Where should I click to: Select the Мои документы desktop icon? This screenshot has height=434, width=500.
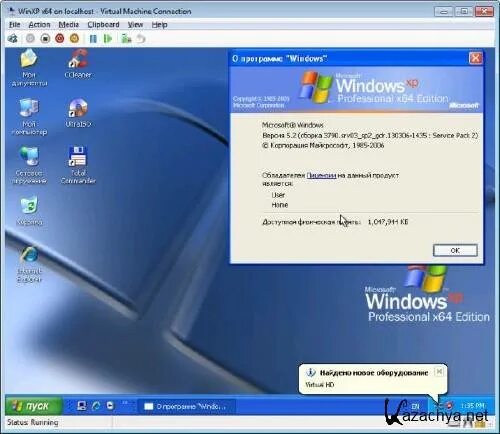[x=29, y=68]
